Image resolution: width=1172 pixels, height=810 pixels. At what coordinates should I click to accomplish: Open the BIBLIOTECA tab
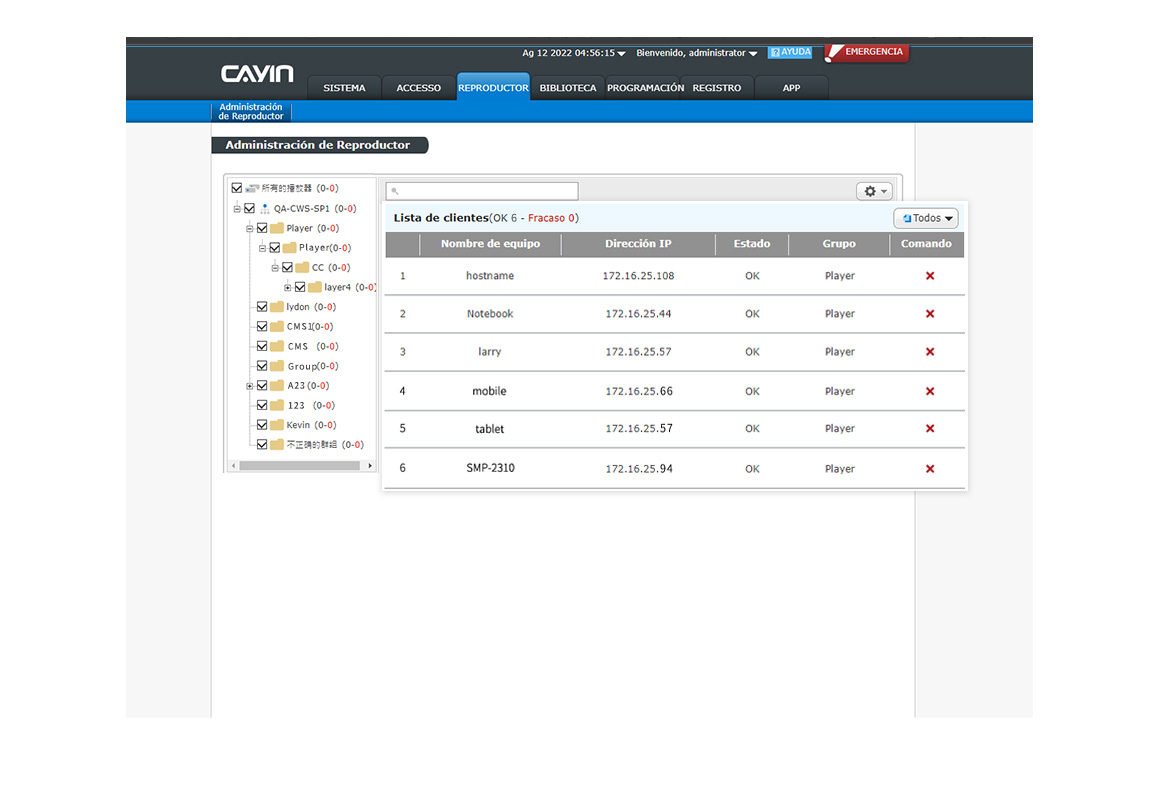point(568,87)
